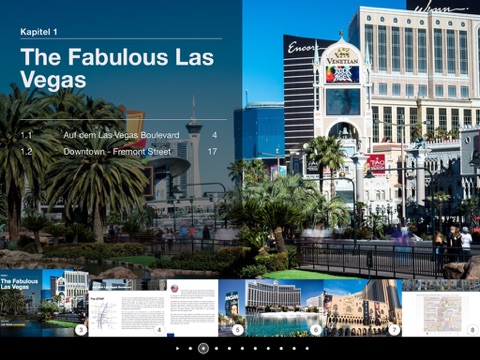Open section 'Downtown - Fremont Street'
Viewport: 480px width, 360px height.
tap(117, 152)
